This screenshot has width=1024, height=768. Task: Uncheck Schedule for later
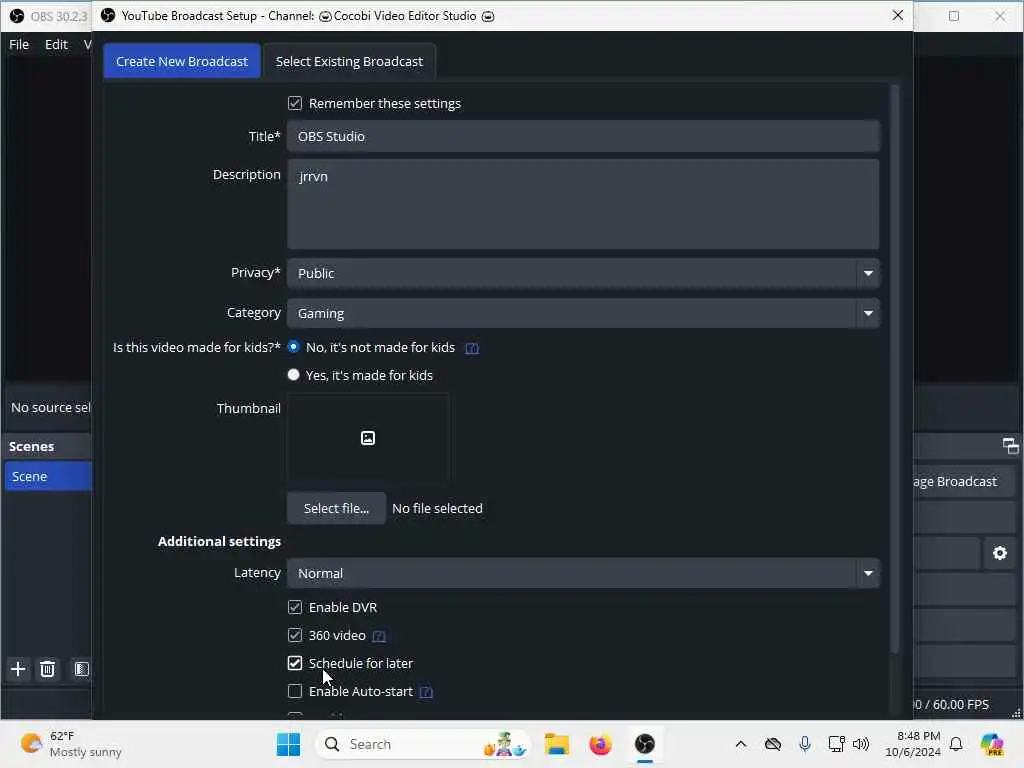point(295,664)
